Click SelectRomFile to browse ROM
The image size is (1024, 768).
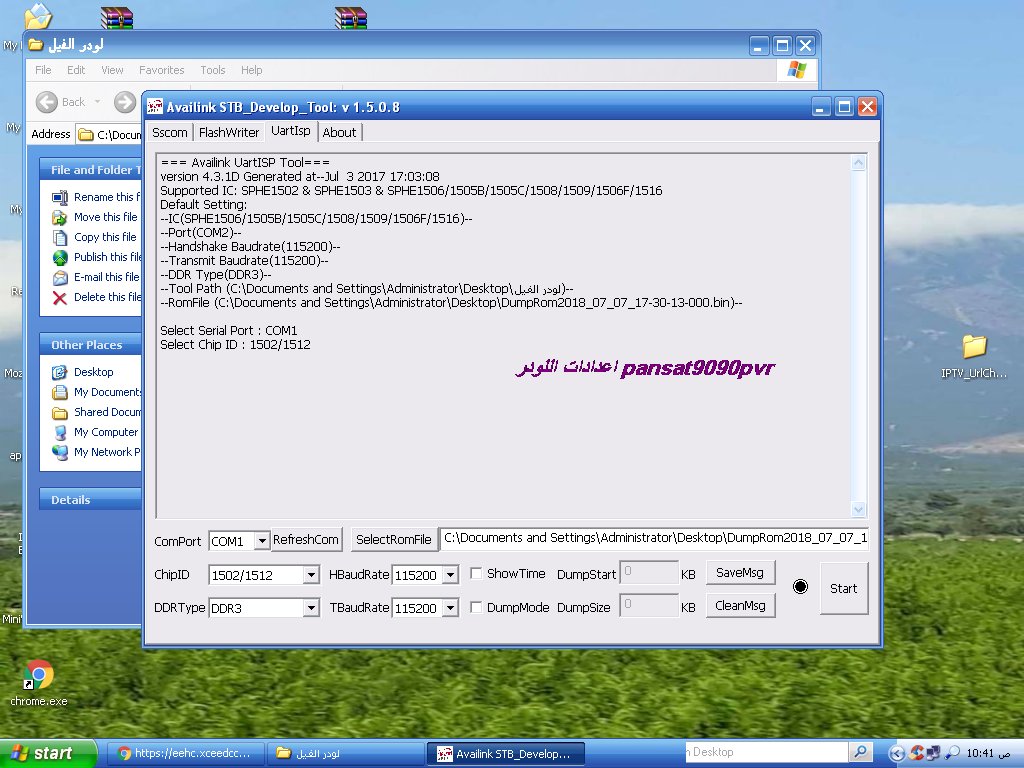pos(393,539)
